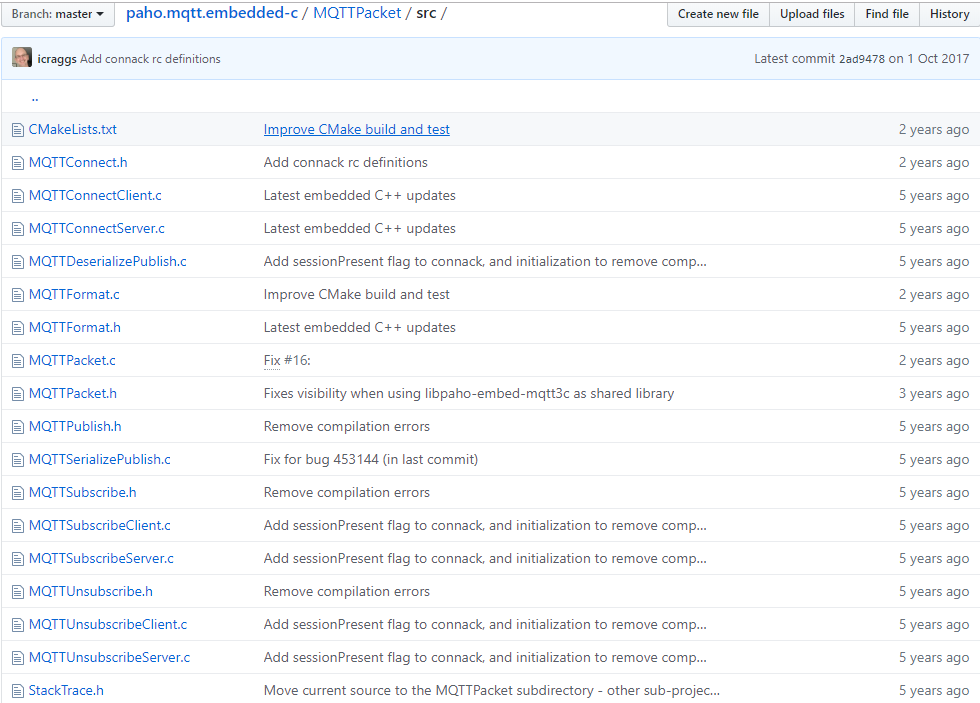This screenshot has width=980, height=703.
Task: Click file icon next to MQTTSerializePublish.c
Action: coord(18,460)
